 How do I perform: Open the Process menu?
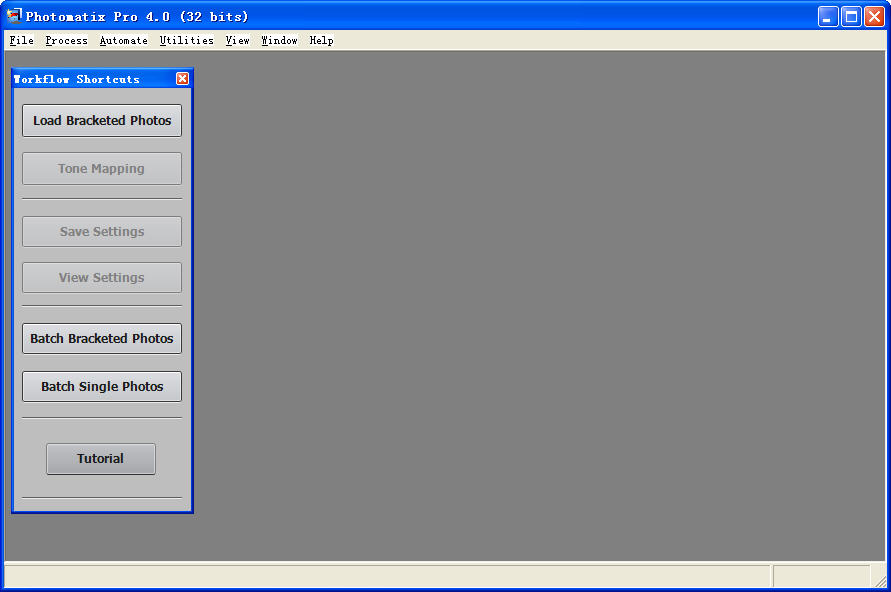coord(66,40)
